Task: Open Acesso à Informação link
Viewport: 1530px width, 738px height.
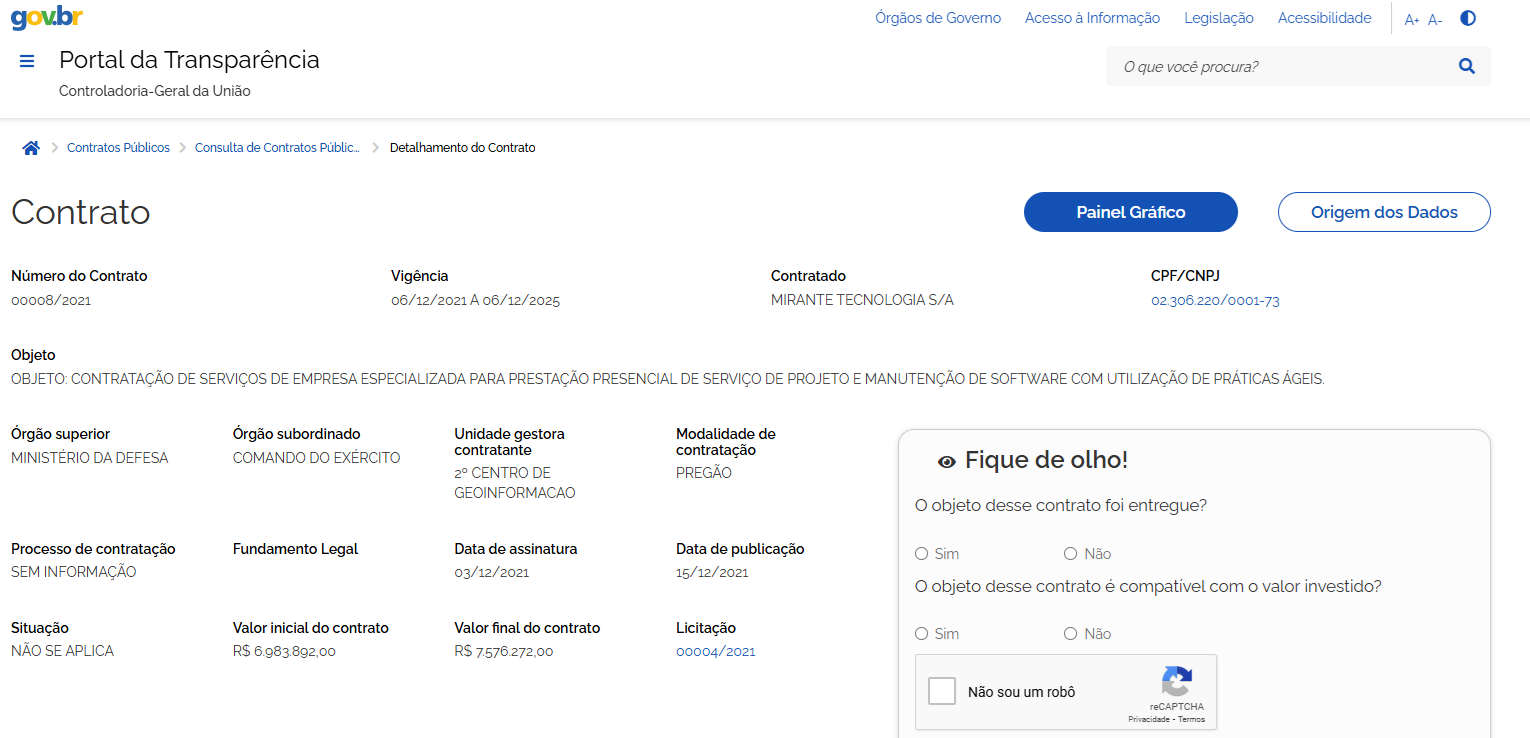Action: [1092, 18]
